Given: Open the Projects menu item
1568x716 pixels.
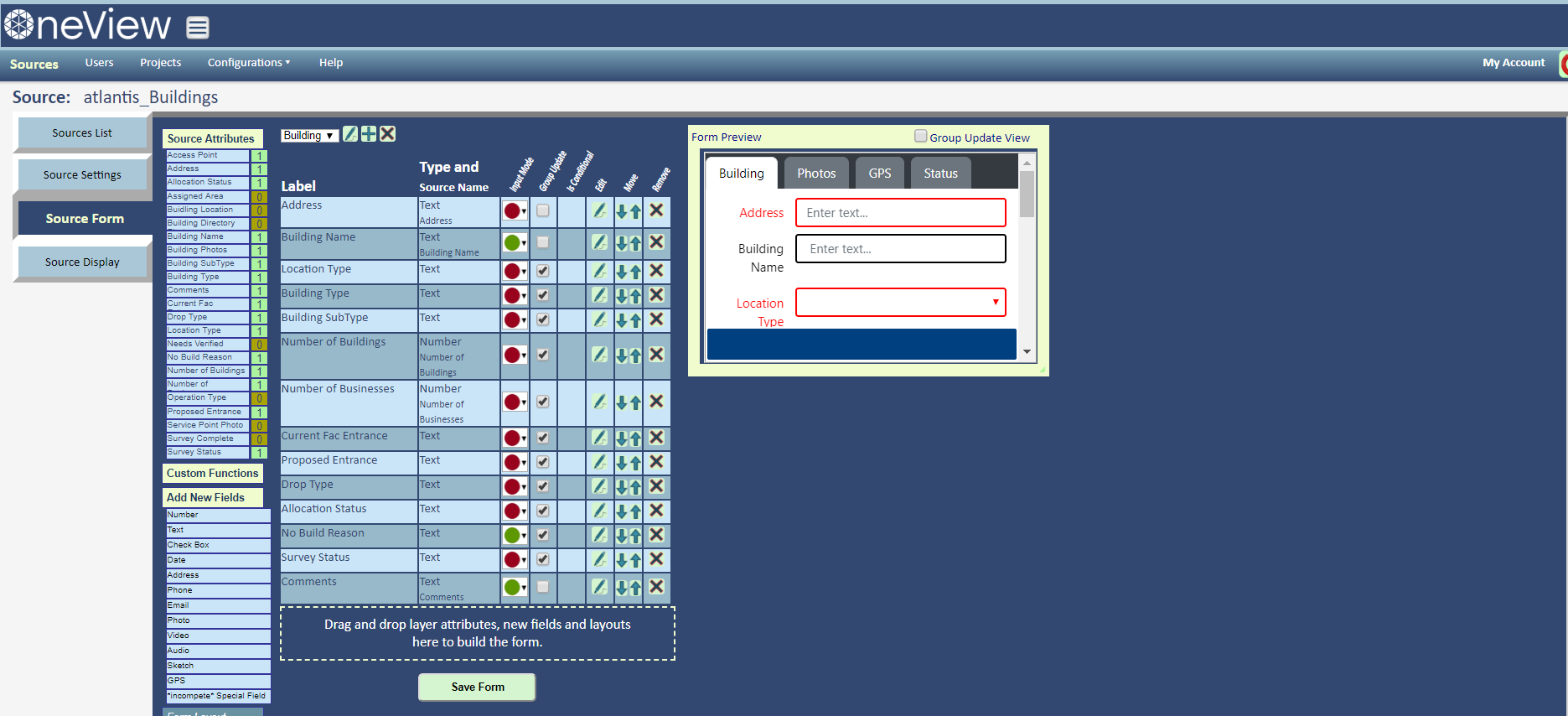Looking at the screenshot, I should tap(160, 62).
